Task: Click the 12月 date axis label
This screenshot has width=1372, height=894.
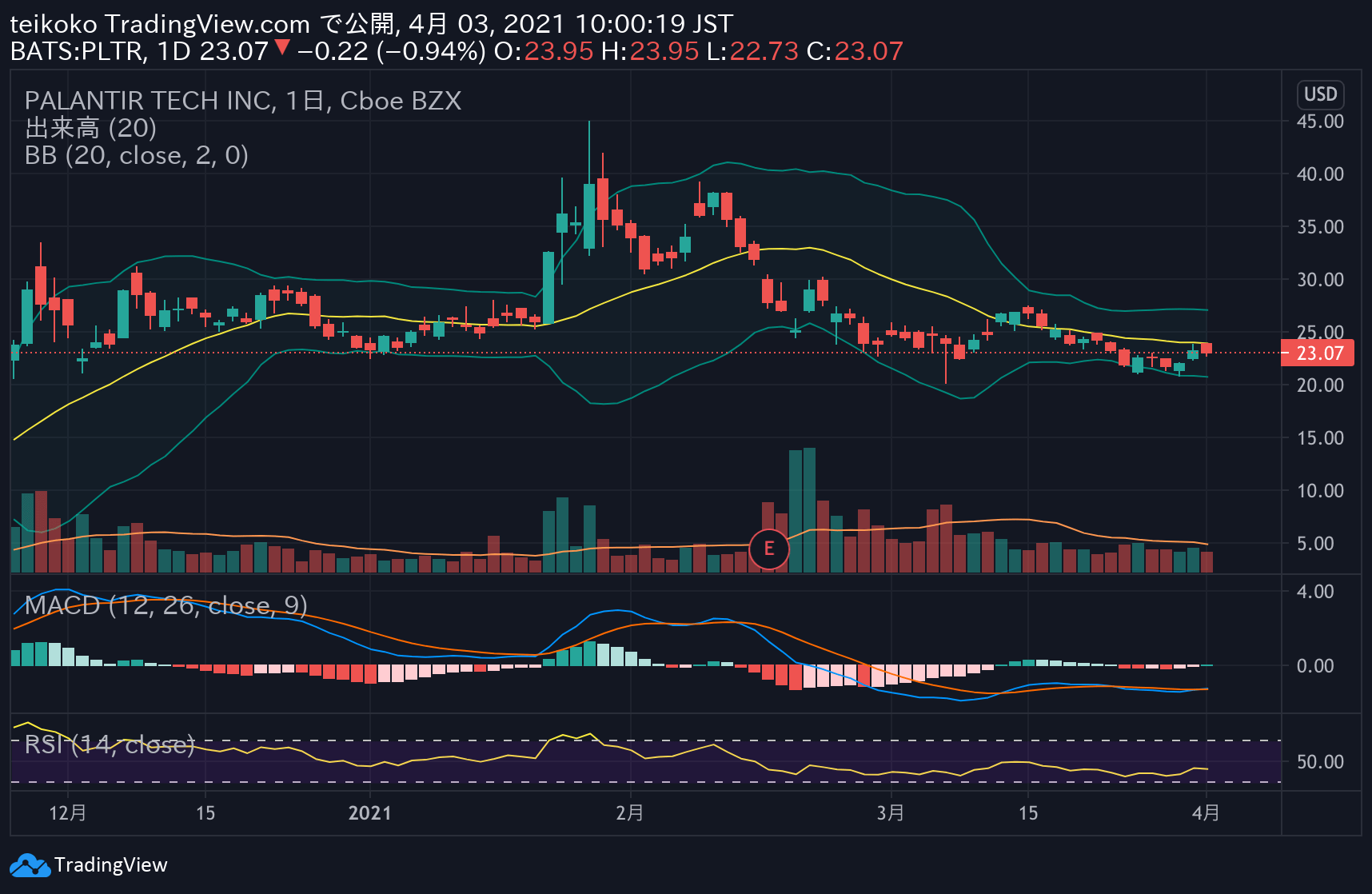Action: pos(68,813)
